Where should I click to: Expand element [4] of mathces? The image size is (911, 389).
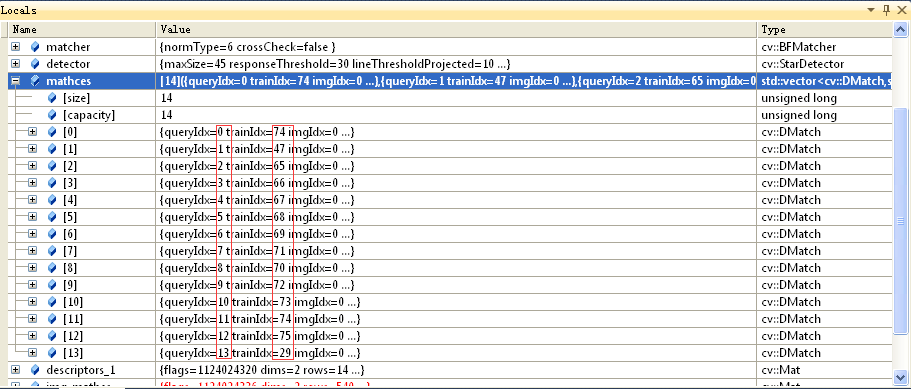click(33, 200)
